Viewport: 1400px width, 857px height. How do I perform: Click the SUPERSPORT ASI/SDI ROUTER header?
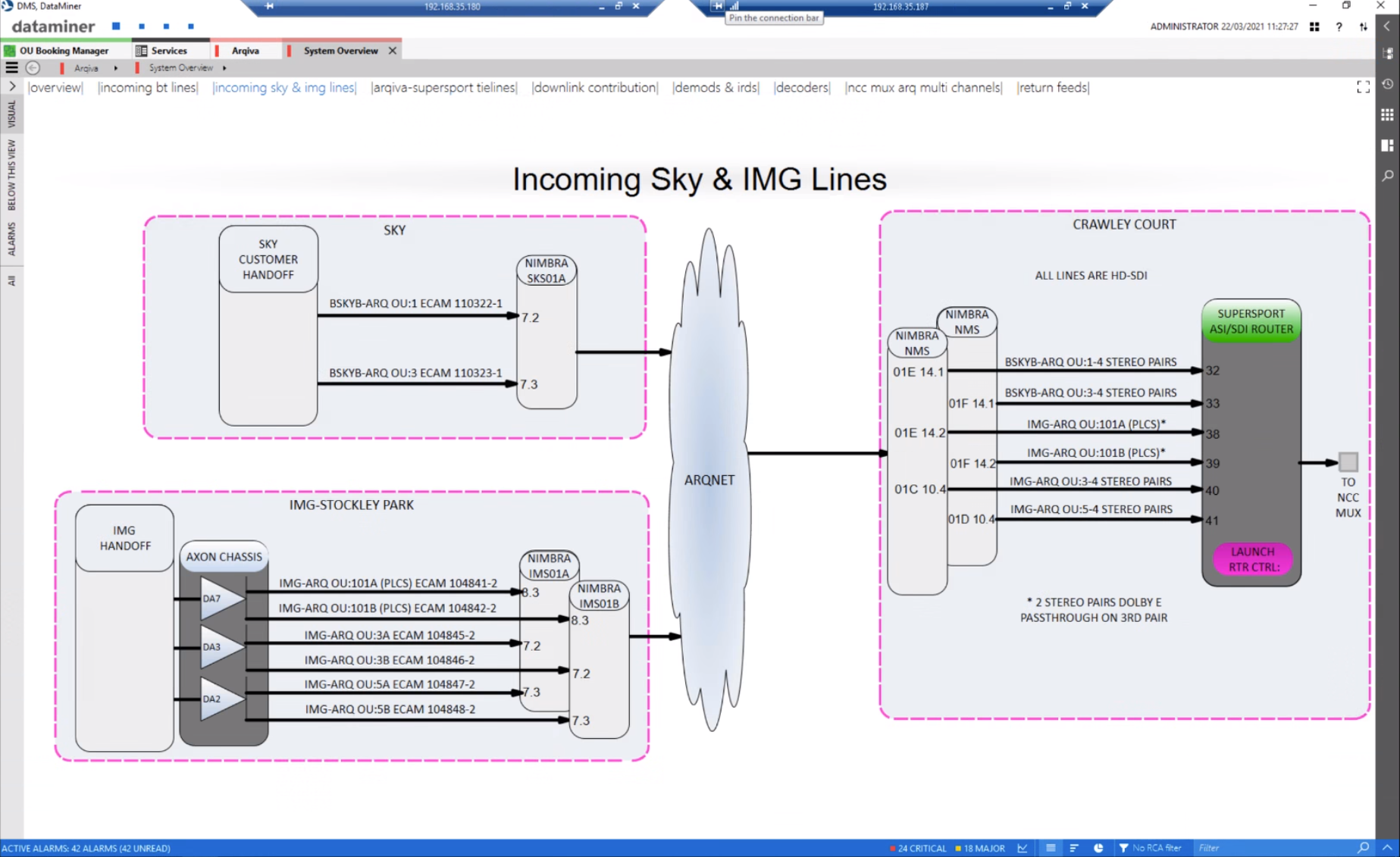[1251, 321]
